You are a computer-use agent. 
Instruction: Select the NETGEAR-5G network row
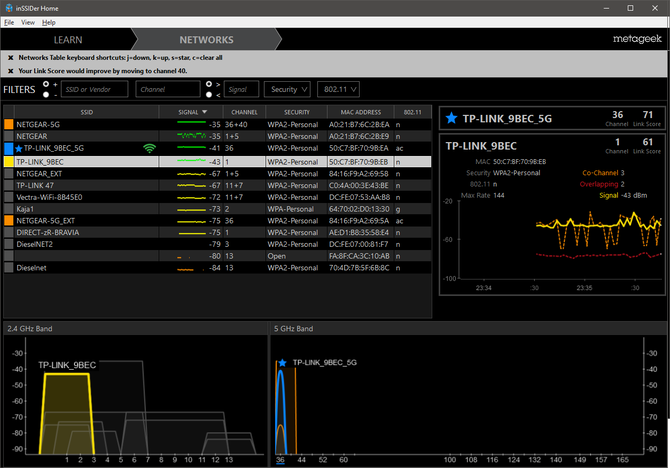(217, 124)
